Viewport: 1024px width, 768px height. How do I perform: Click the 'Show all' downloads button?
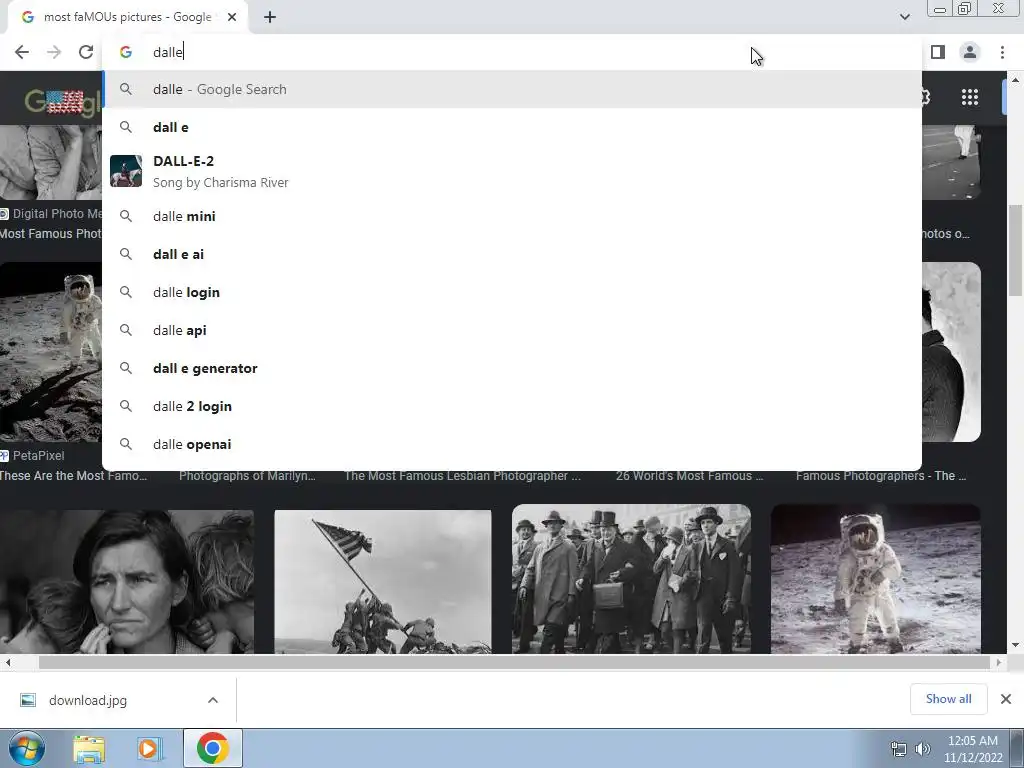tap(948, 699)
